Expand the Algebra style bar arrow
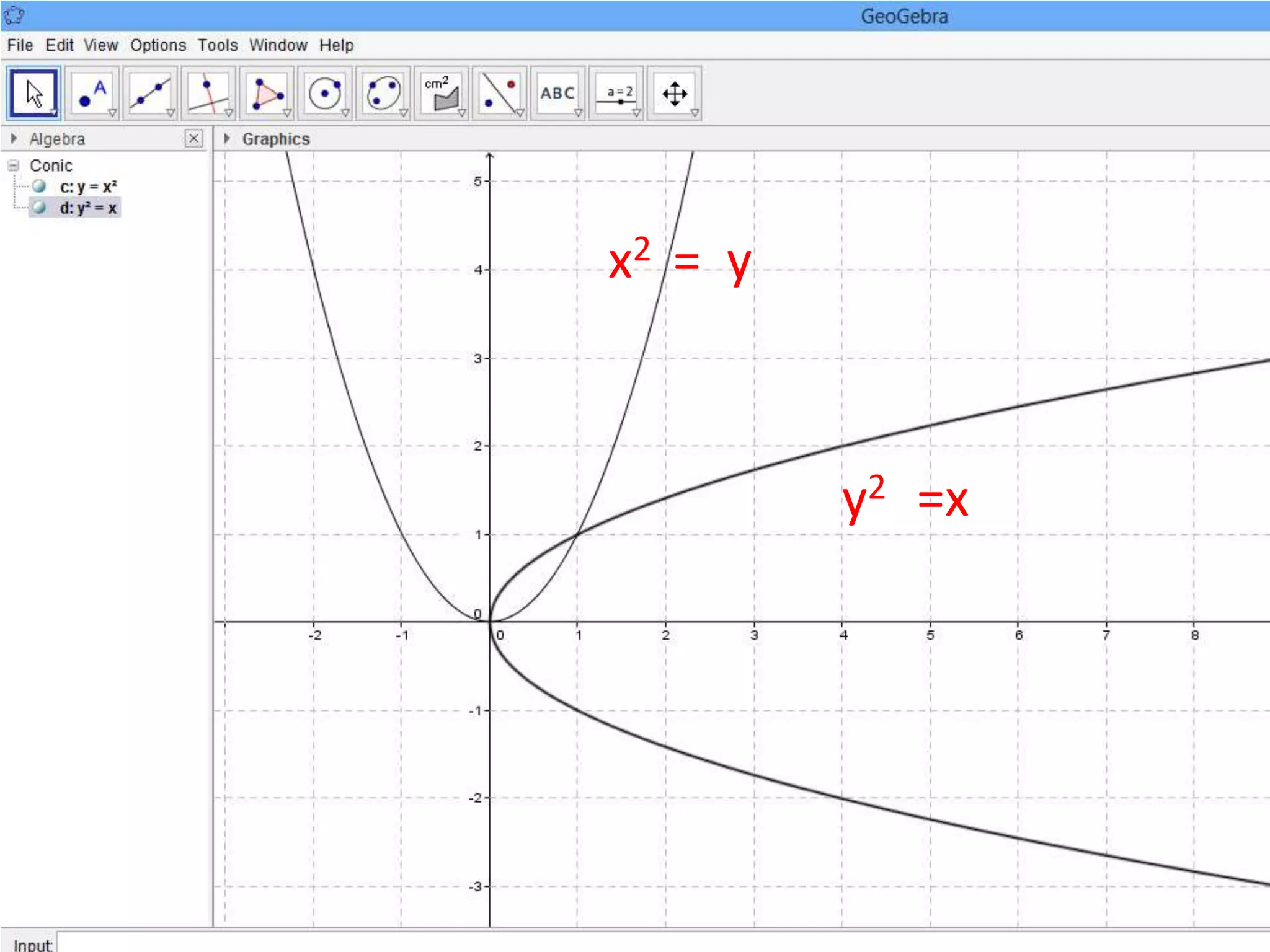 click(x=14, y=139)
